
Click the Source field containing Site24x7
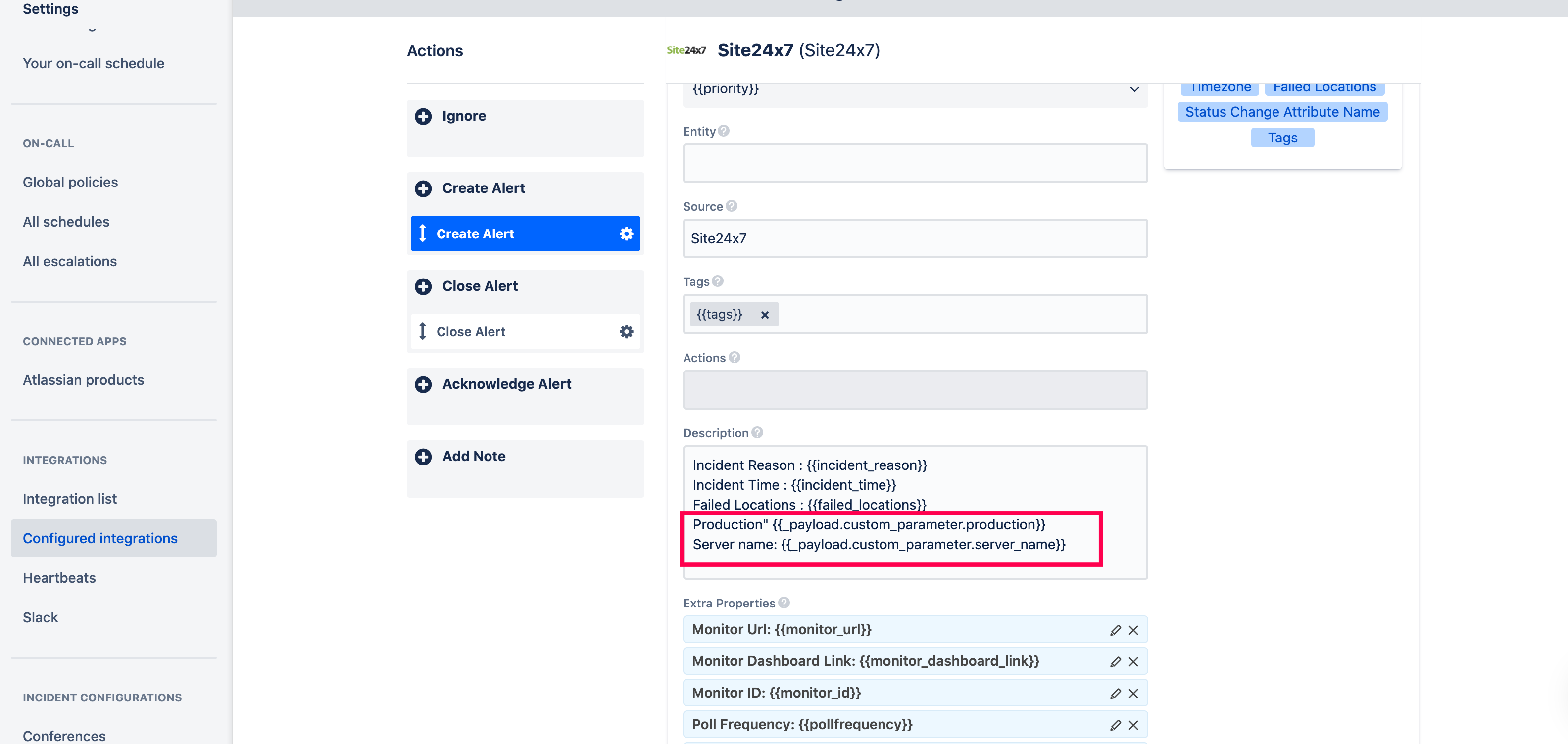coord(915,238)
